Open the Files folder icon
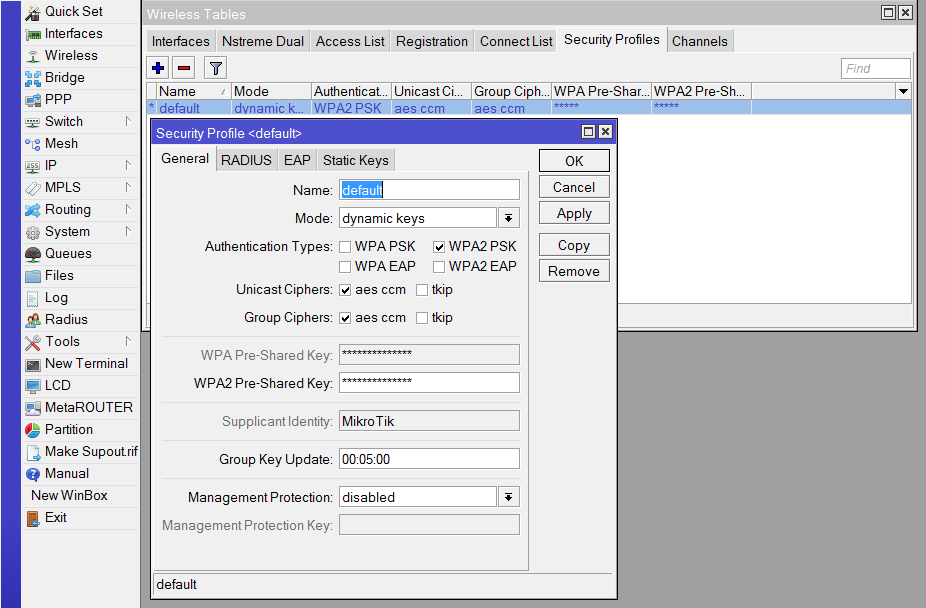 (33, 276)
